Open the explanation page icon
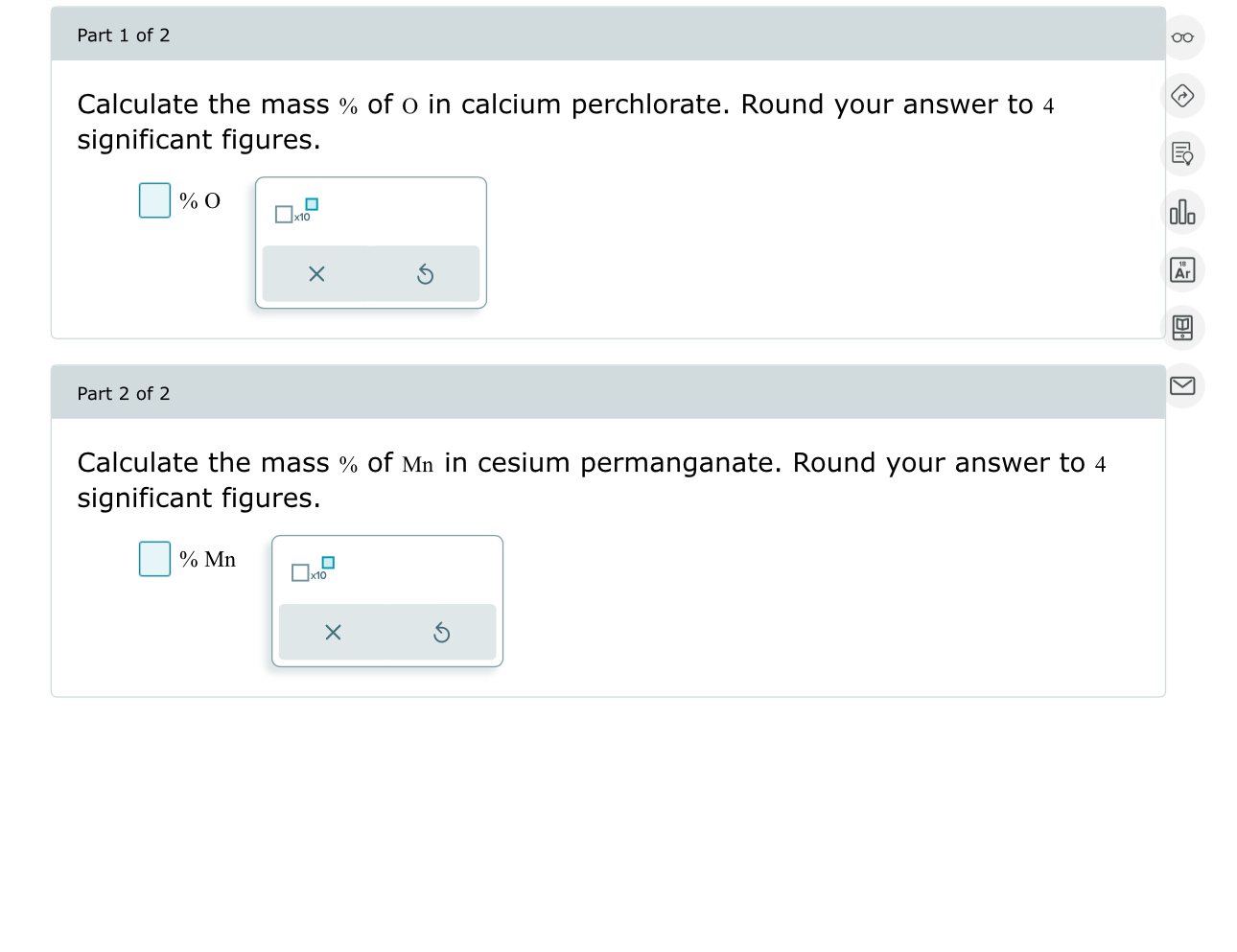The height and width of the screenshot is (952, 1237). tap(1182, 153)
